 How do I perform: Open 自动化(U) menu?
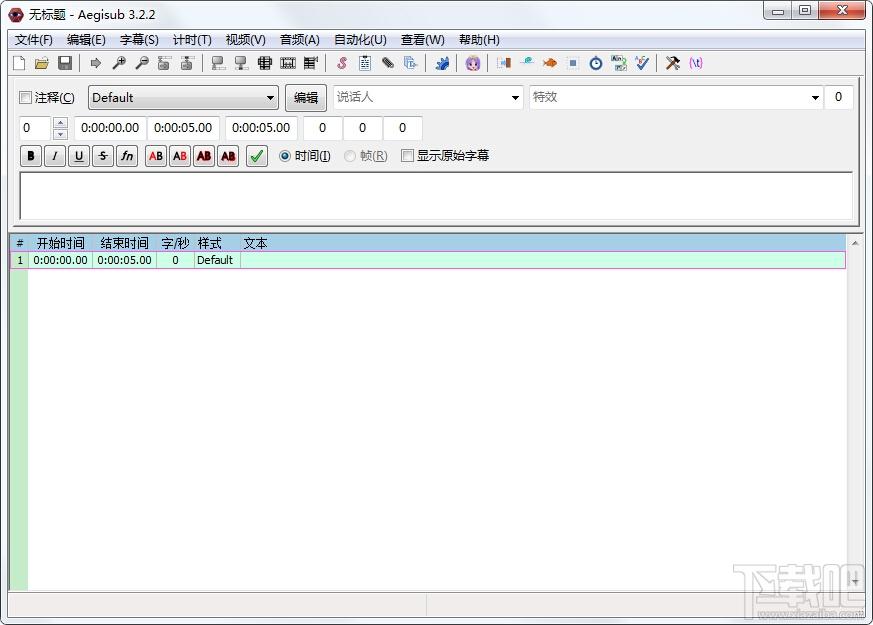point(360,40)
